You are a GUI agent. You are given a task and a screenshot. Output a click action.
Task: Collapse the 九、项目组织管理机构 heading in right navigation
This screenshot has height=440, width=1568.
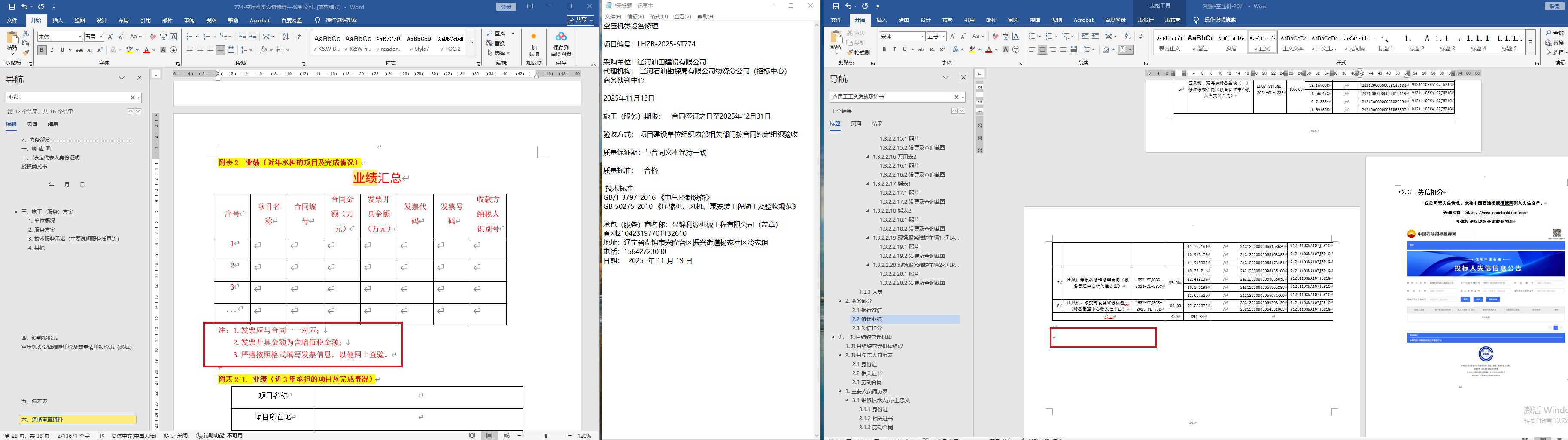[x=834, y=337]
